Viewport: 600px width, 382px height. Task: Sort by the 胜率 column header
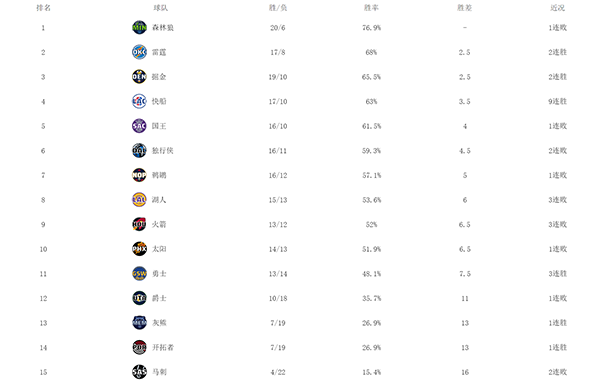[371, 8]
